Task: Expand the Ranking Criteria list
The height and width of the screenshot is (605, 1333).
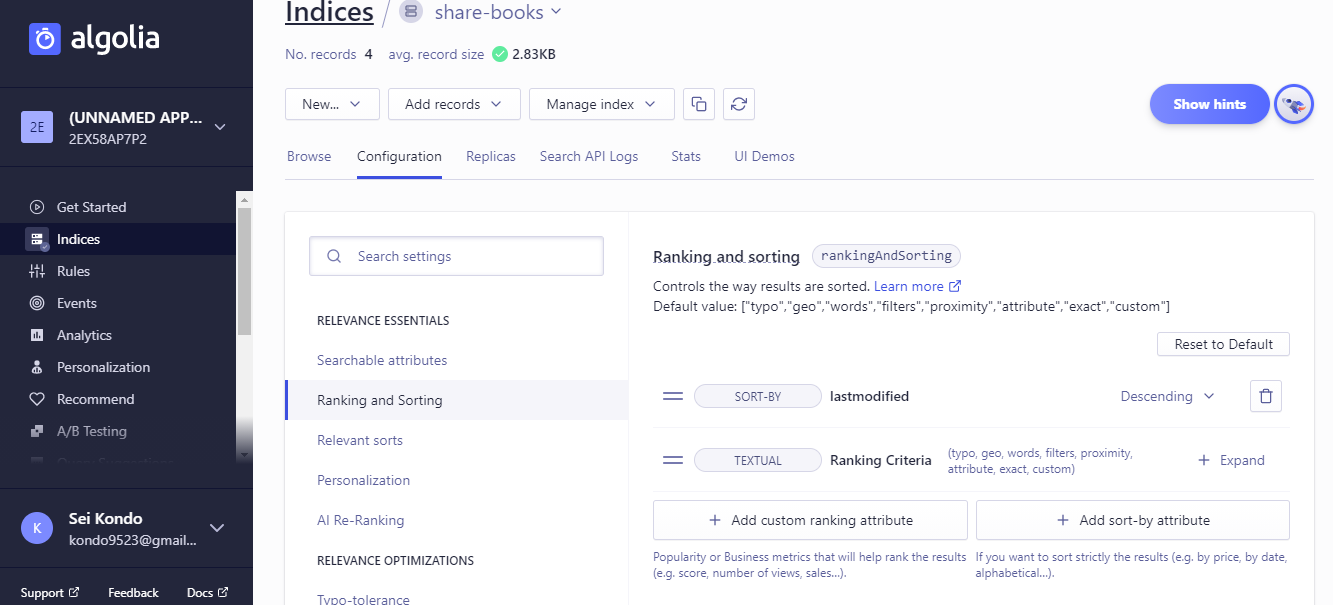Action: tap(1231, 460)
